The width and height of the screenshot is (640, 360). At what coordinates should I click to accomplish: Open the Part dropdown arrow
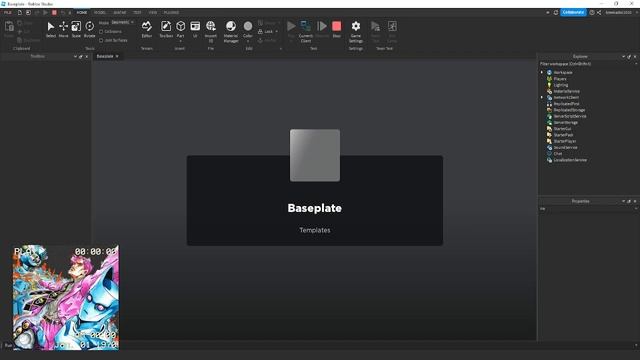(x=180, y=41)
